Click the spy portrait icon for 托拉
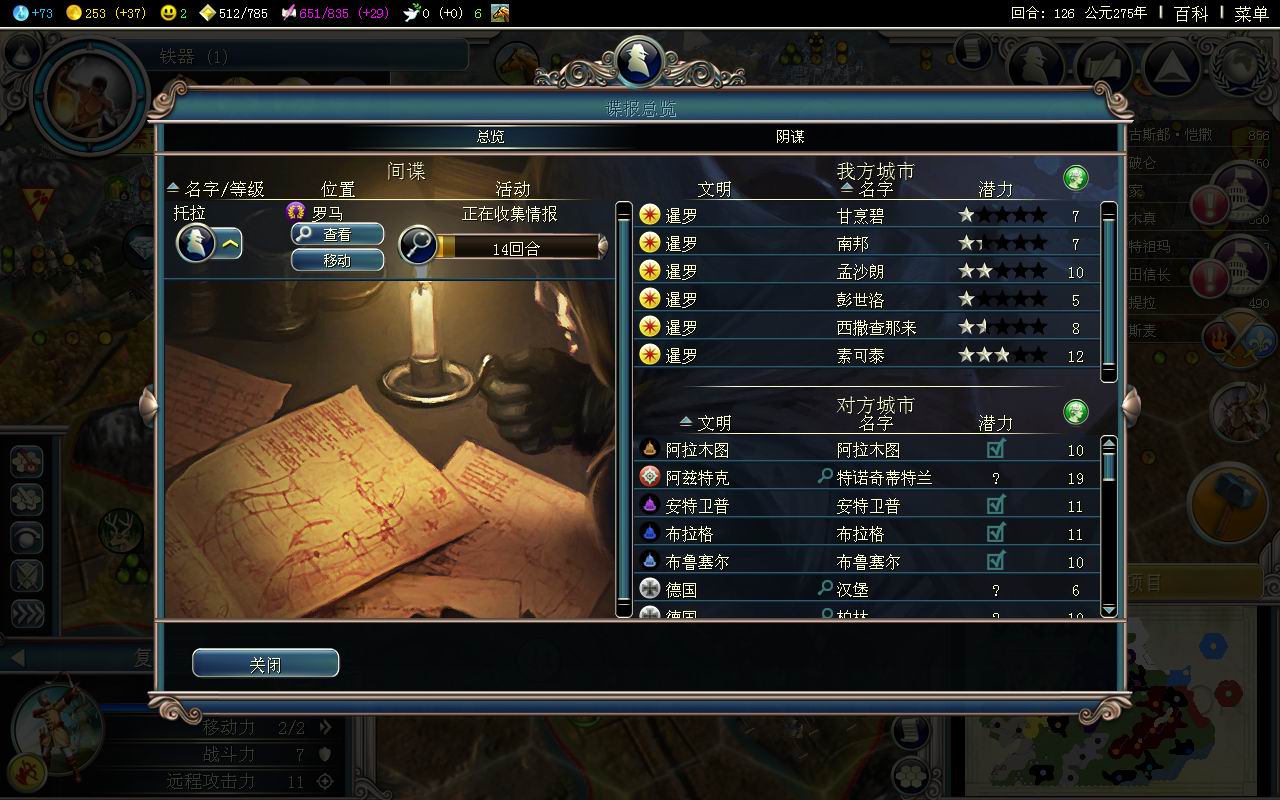 tap(196, 243)
